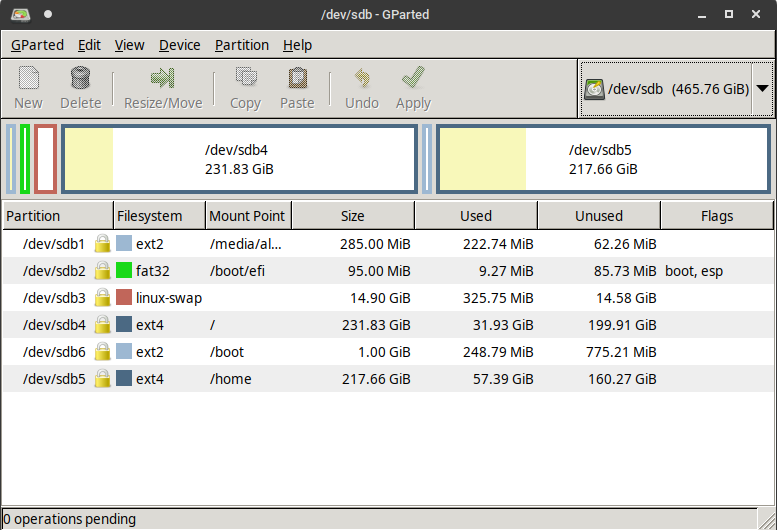
Task: Apply all operations with checkmark icon
Action: pyautogui.click(x=413, y=78)
